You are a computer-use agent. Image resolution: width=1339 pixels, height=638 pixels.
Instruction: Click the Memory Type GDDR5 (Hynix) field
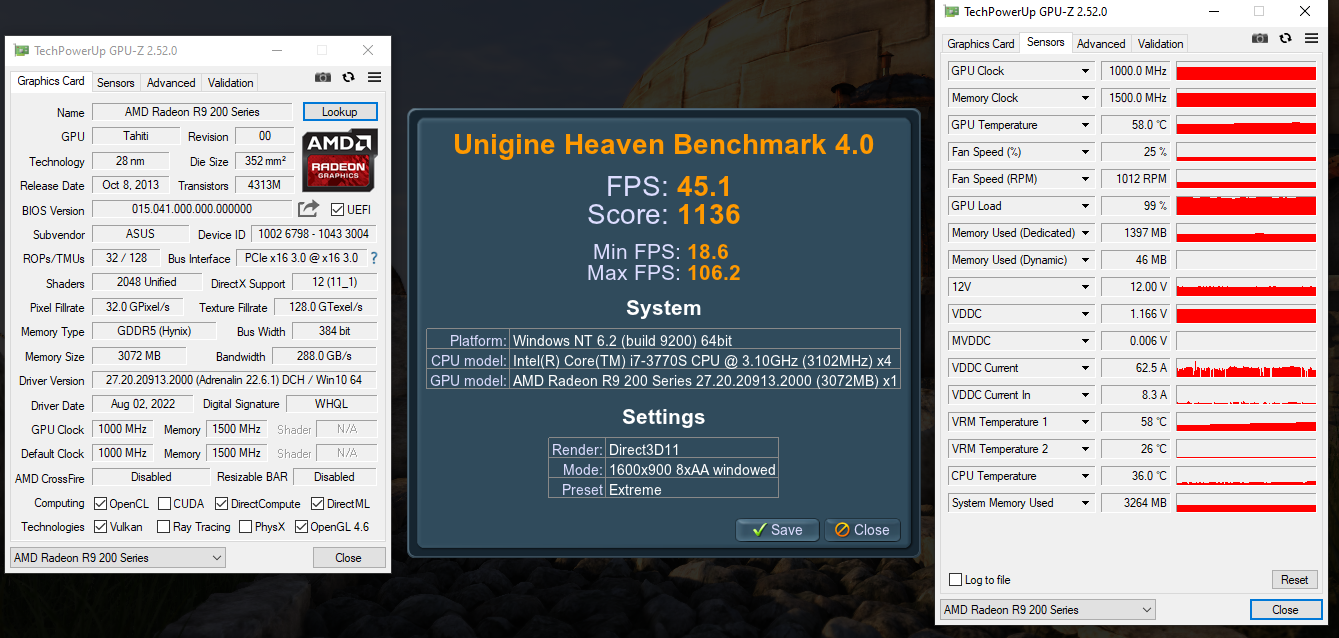[155, 331]
